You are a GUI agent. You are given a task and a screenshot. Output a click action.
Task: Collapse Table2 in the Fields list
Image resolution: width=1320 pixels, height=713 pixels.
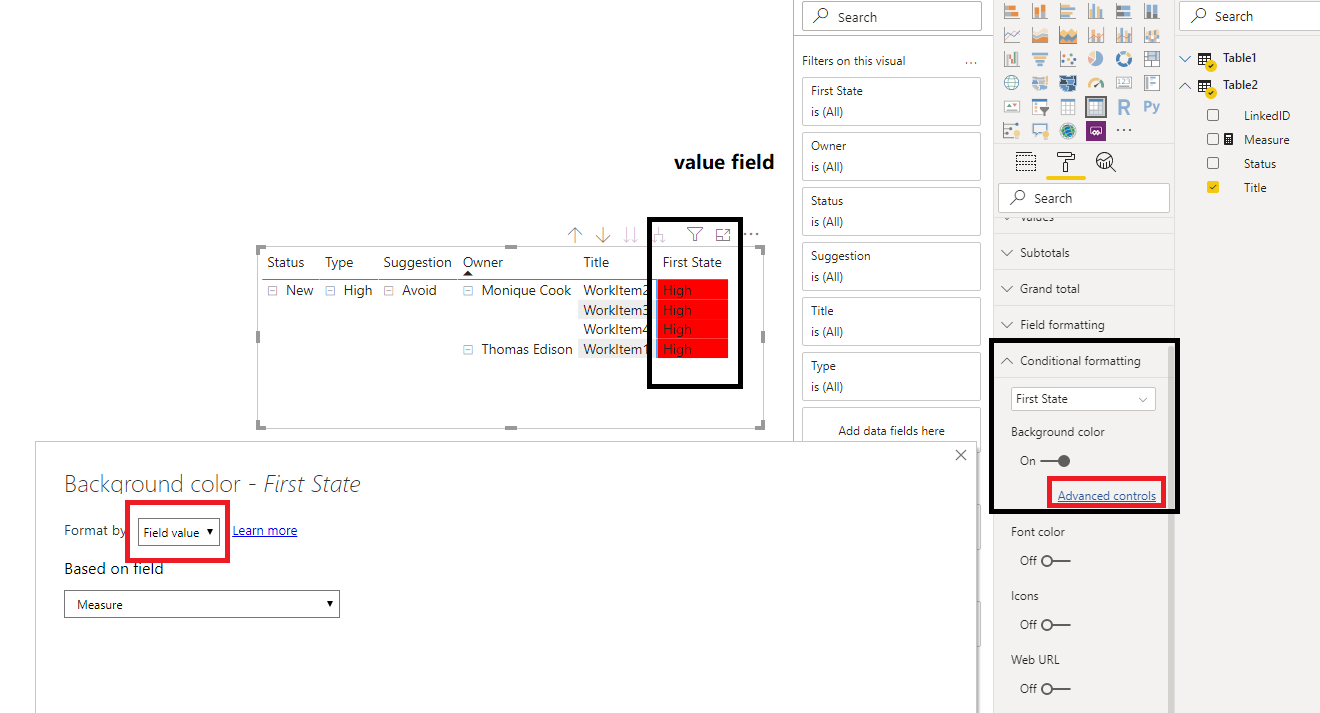1186,86
